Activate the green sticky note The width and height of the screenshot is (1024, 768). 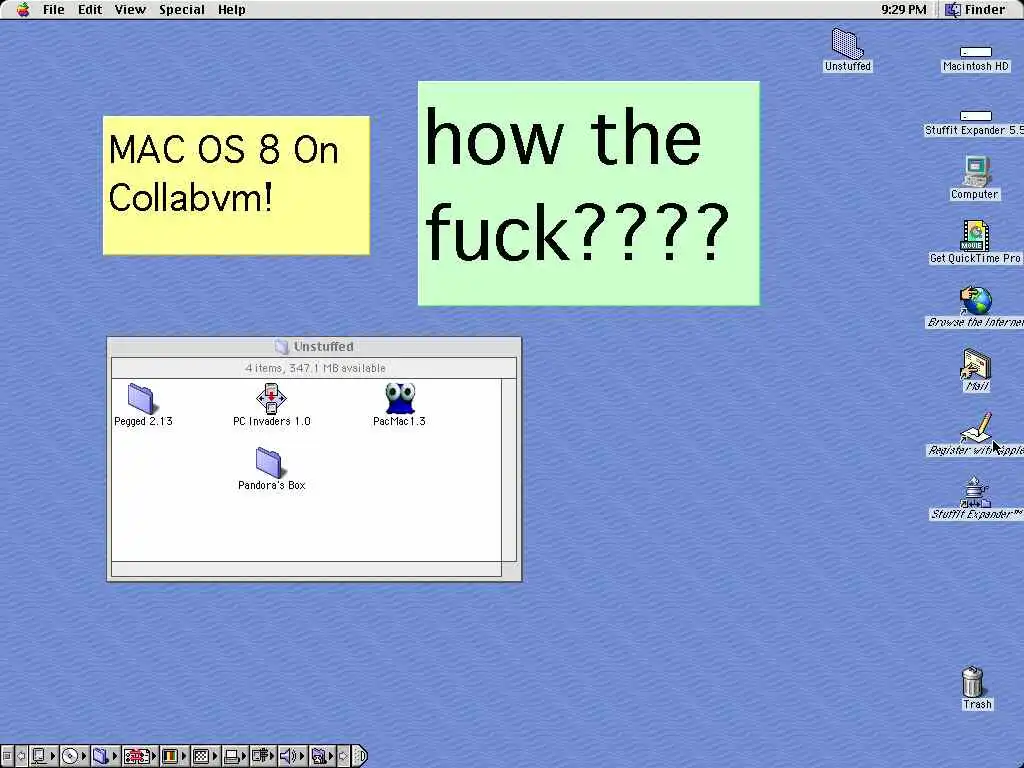click(x=588, y=193)
